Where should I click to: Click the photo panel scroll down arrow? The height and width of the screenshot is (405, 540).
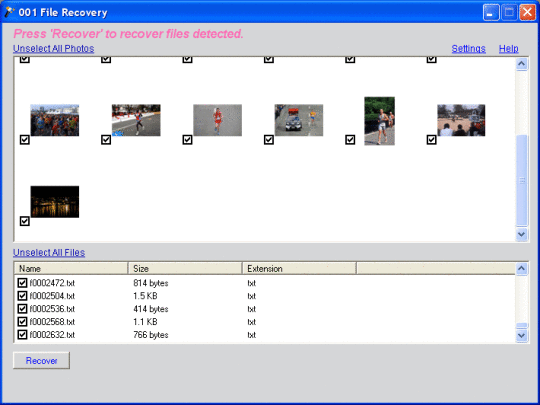tap(522, 234)
